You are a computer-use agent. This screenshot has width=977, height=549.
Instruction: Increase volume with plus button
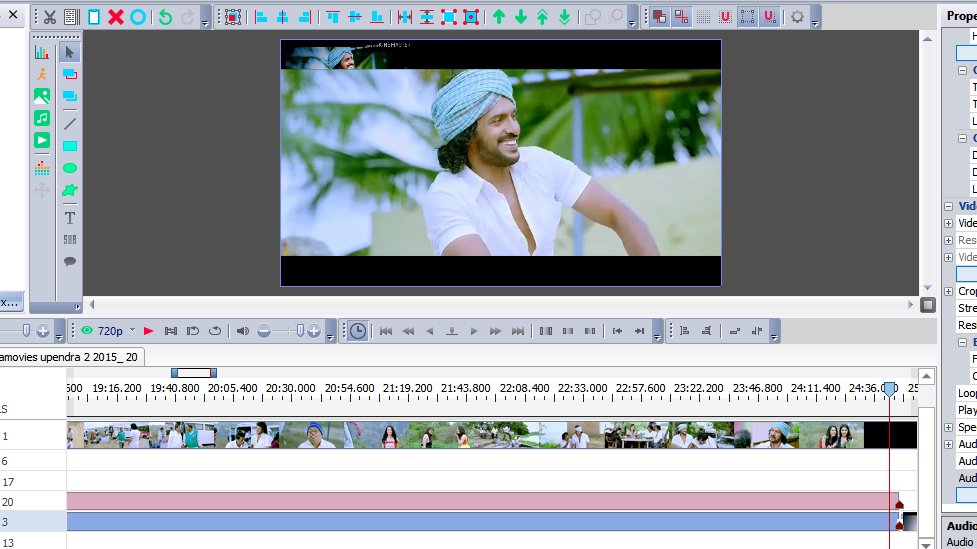point(313,331)
